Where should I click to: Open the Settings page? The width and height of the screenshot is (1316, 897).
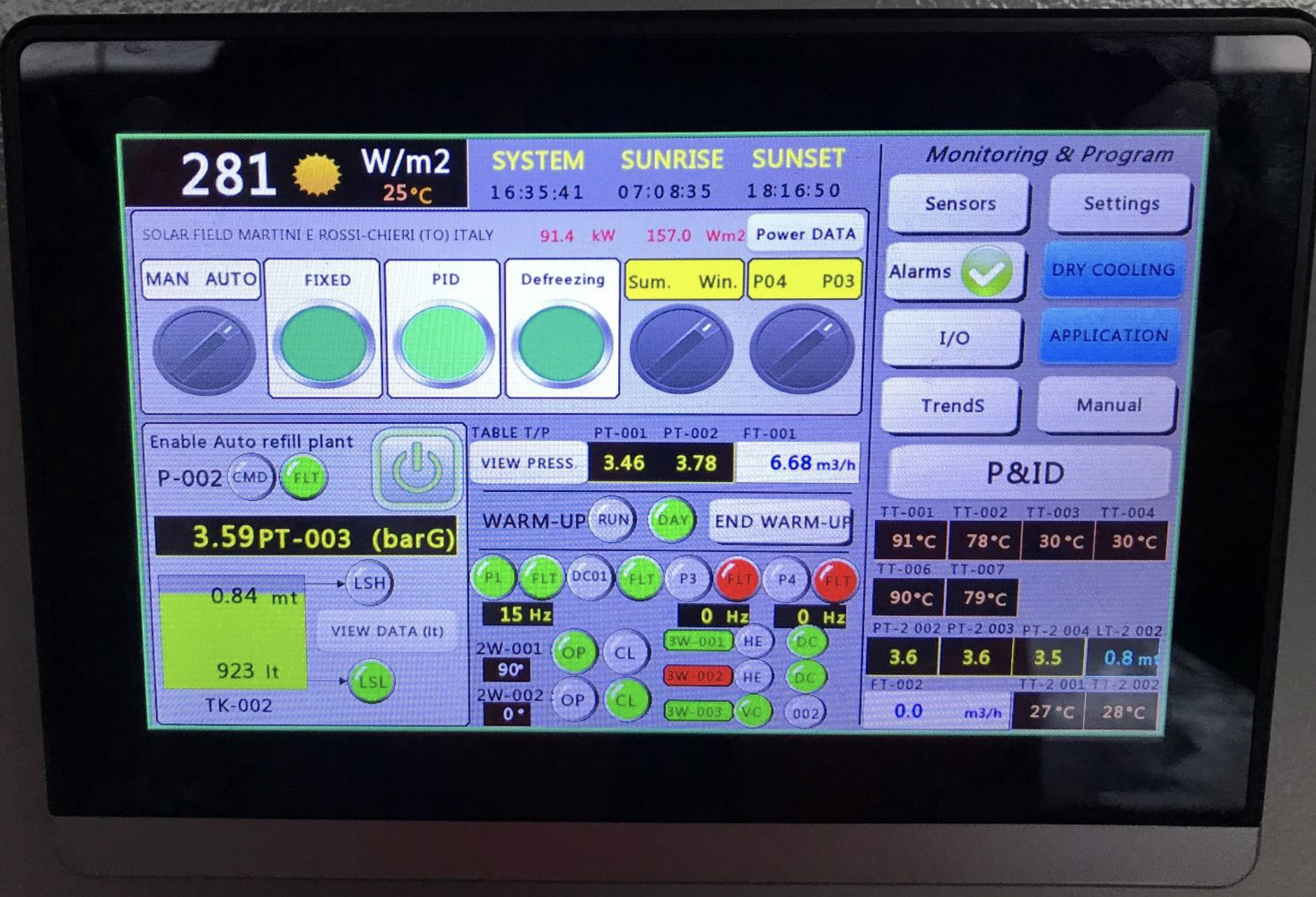(1121, 204)
